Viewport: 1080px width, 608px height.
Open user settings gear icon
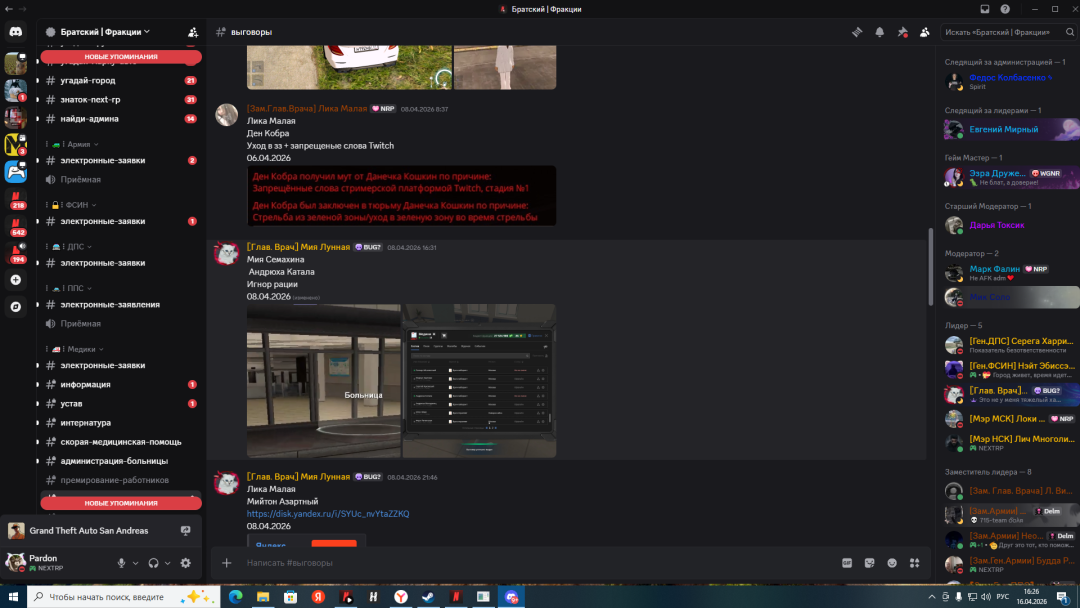pos(185,563)
